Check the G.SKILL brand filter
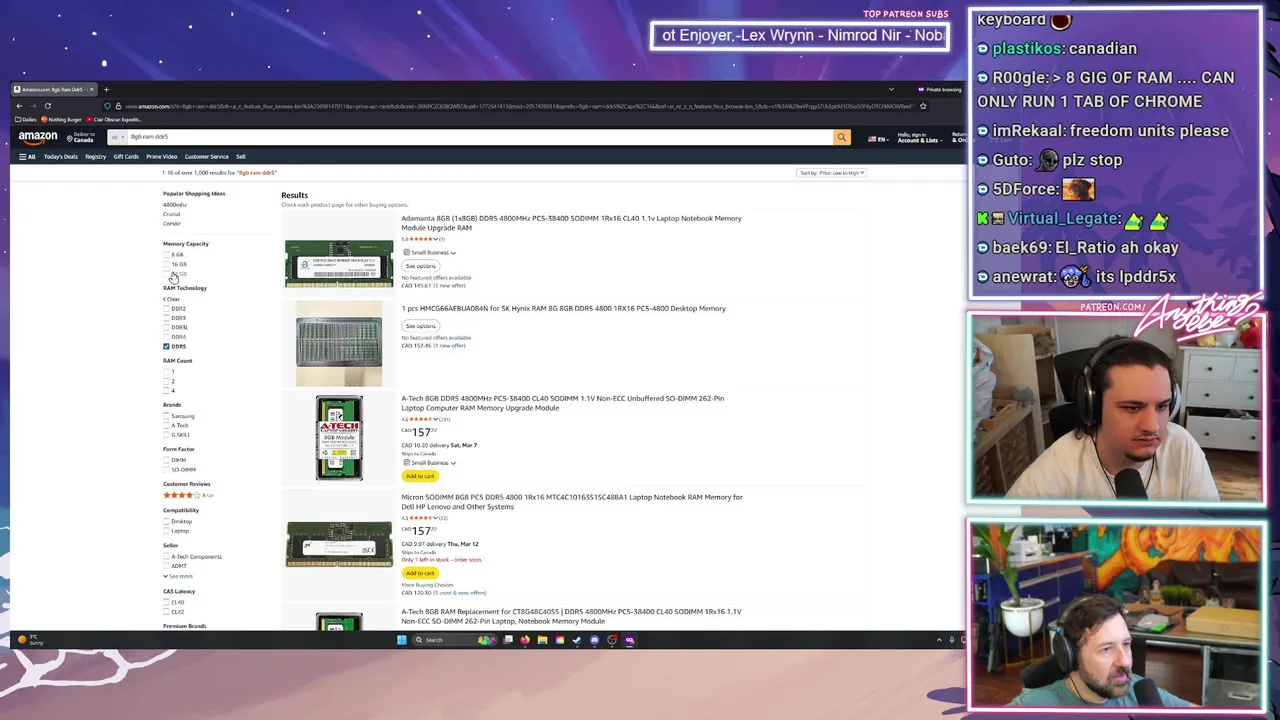The height and width of the screenshot is (720, 1280). (x=166, y=435)
